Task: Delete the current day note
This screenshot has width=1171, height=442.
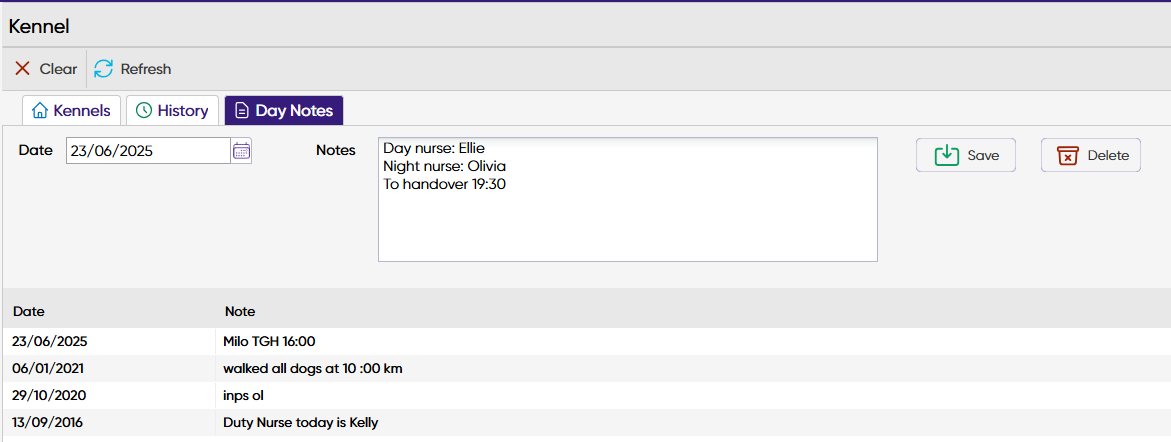Action: pos(1090,155)
